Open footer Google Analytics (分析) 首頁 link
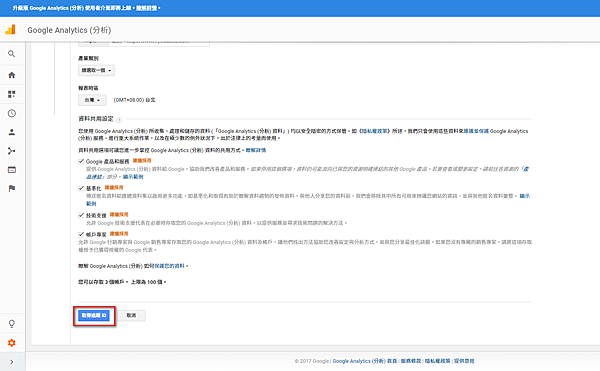This screenshot has width=600, height=371. point(365,361)
